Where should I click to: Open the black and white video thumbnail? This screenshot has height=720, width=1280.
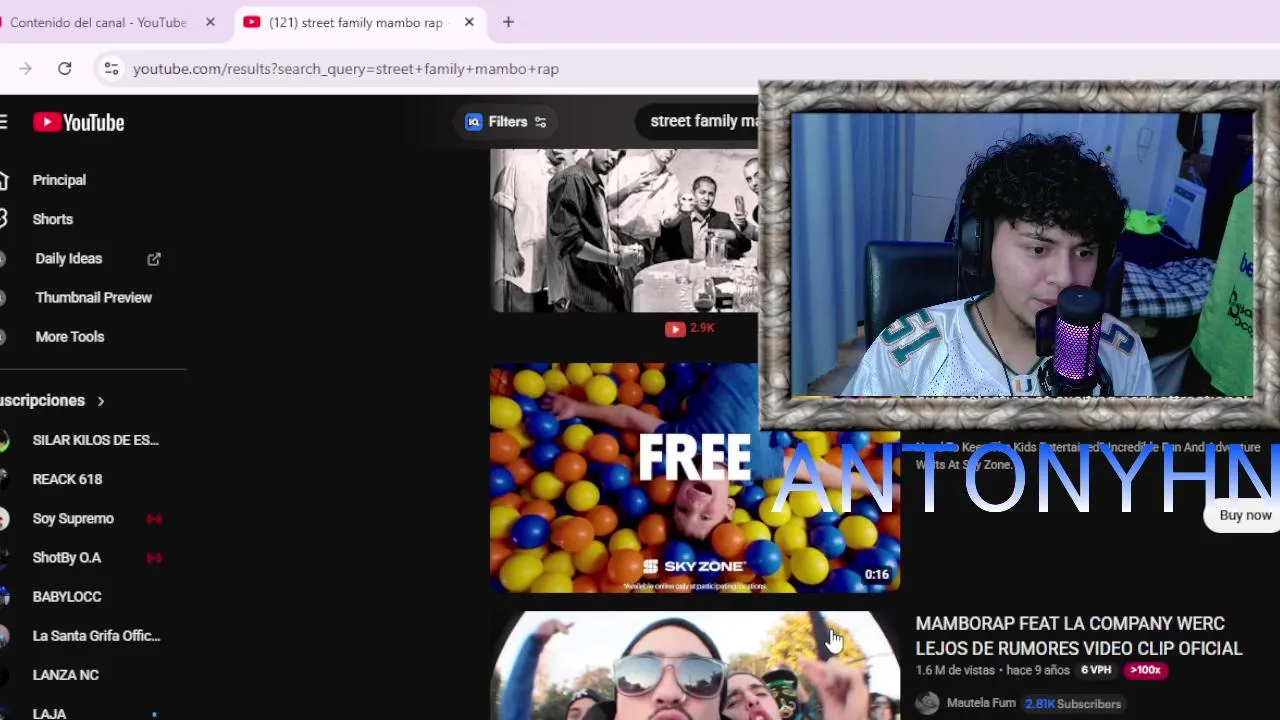pyautogui.click(x=624, y=231)
